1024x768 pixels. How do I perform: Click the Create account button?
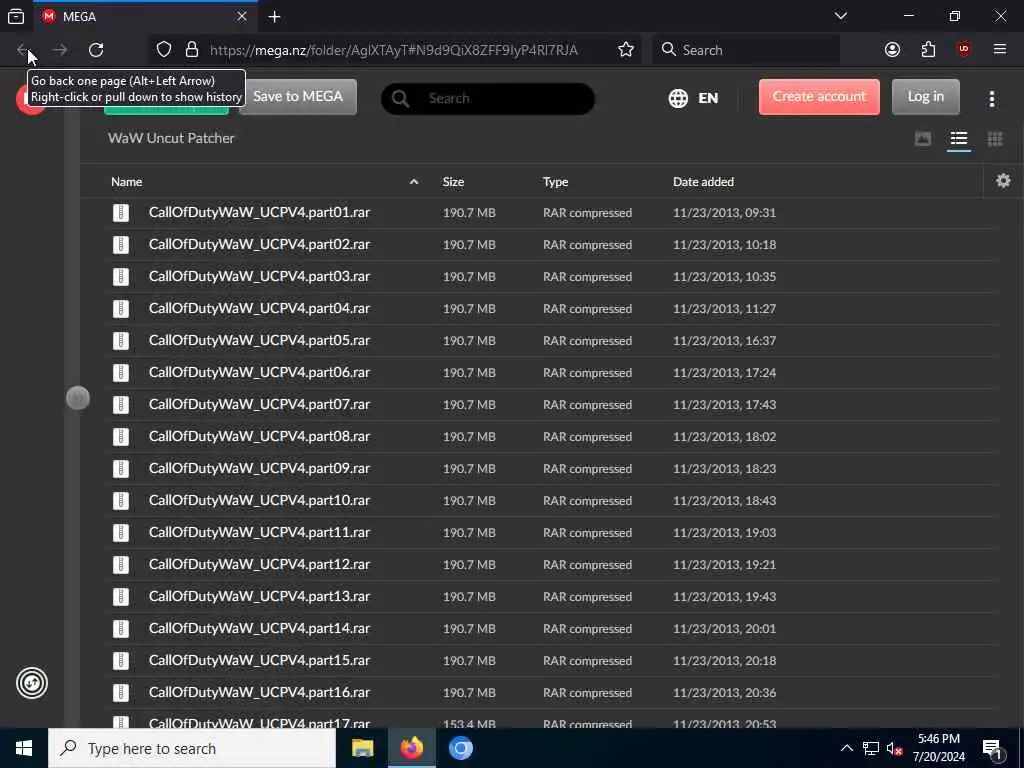pos(819,97)
